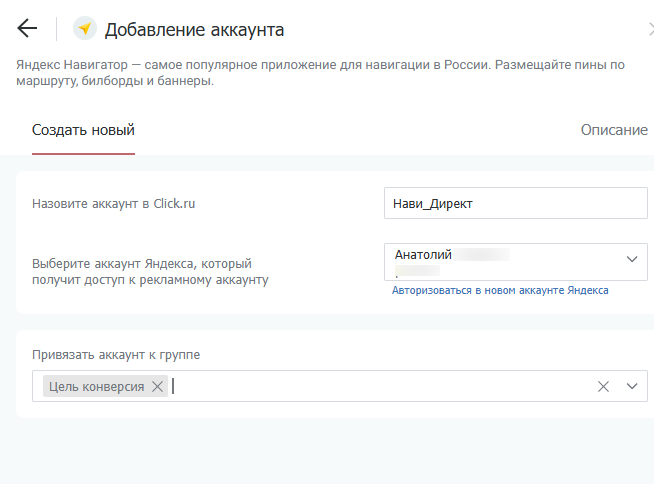Image resolution: width=654 pixels, height=484 pixels.
Task: Expand the group binding dropdown arrow
Action: (x=632, y=386)
